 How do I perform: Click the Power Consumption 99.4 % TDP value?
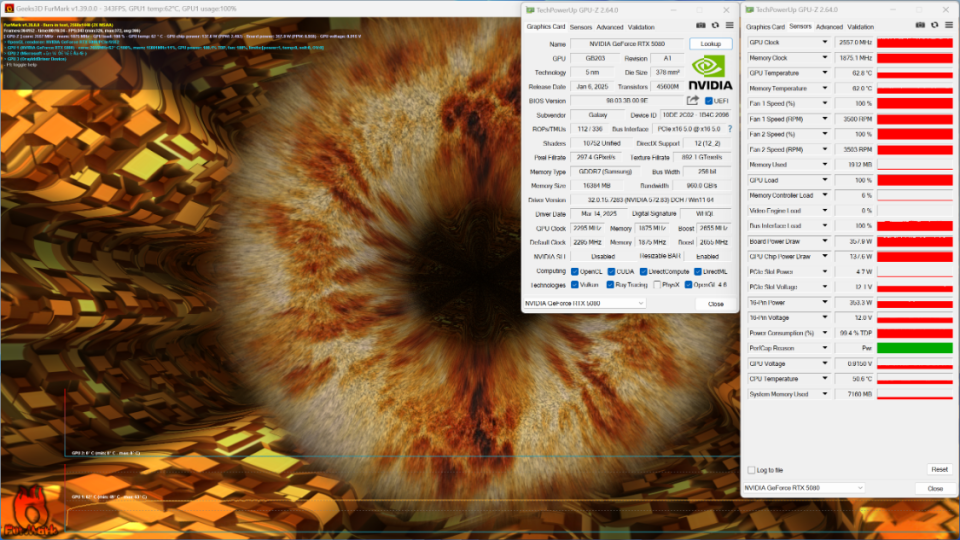855,333
